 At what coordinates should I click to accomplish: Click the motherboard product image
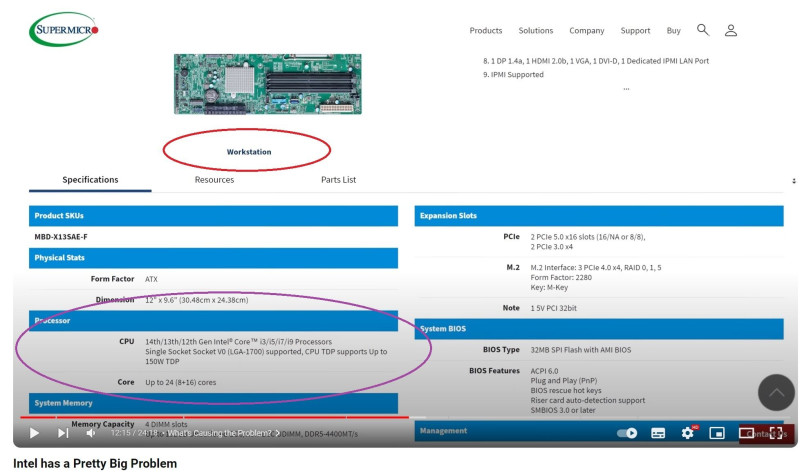pos(267,84)
